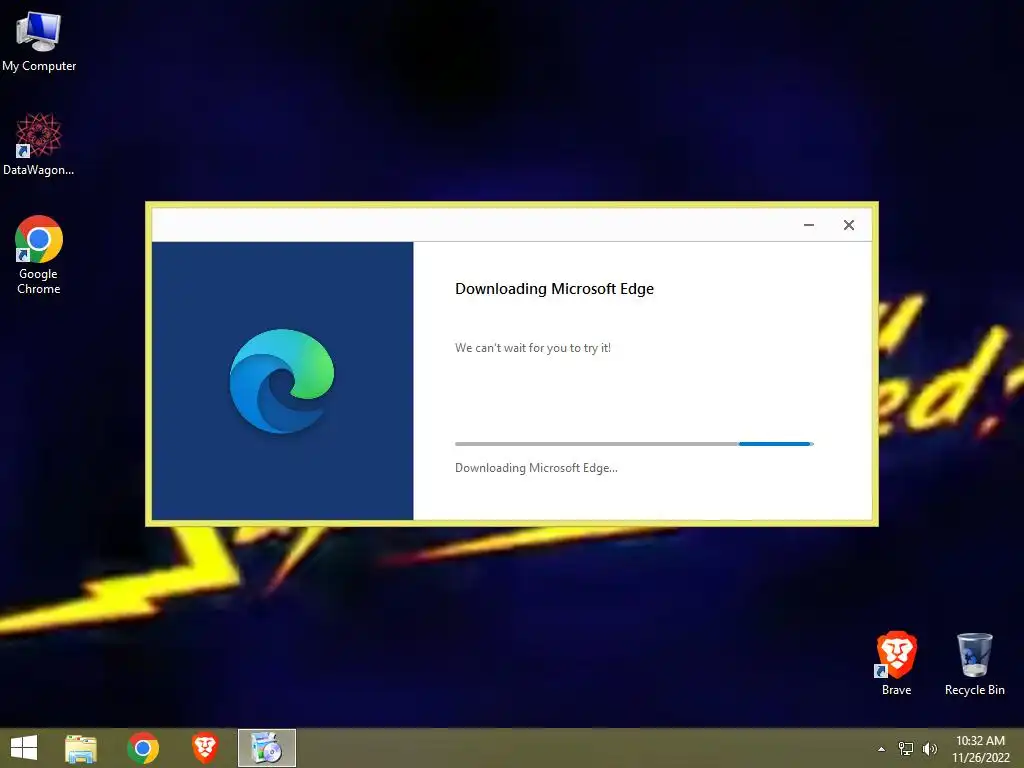1024x768 pixels.
Task: Minimize the Edge installer window
Action: click(x=808, y=225)
